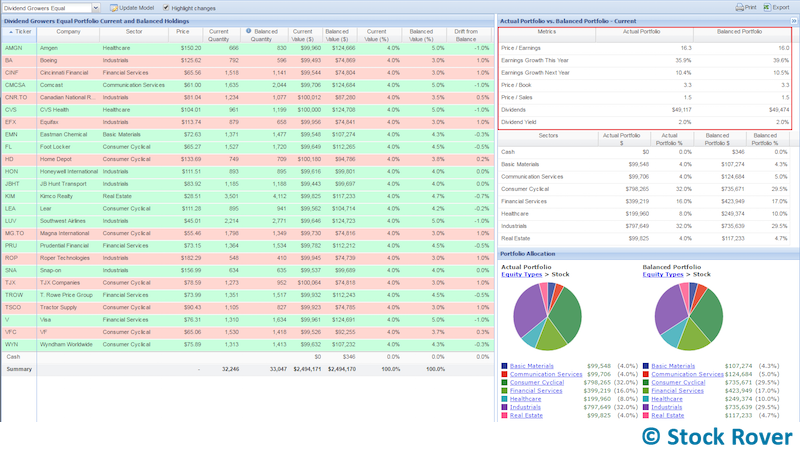Click the Cash row in holdings table
This screenshot has height=453, width=800.
(x=248, y=357)
